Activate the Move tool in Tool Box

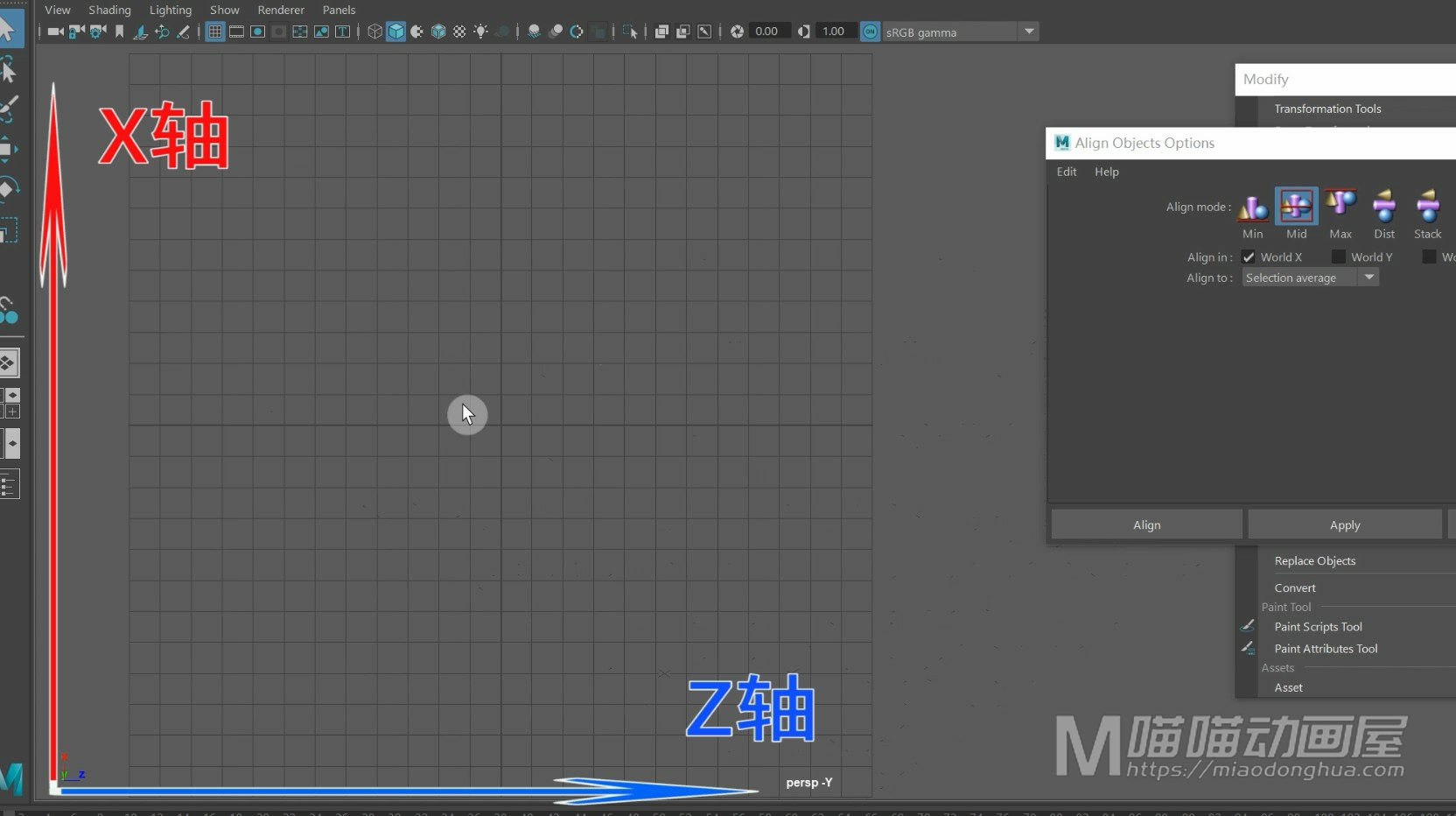point(8,148)
